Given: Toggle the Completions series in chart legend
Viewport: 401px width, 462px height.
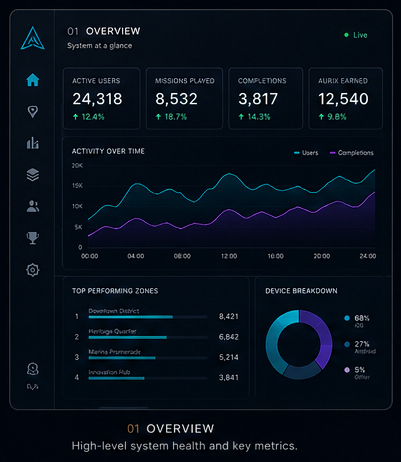Looking at the screenshot, I should pos(352,153).
